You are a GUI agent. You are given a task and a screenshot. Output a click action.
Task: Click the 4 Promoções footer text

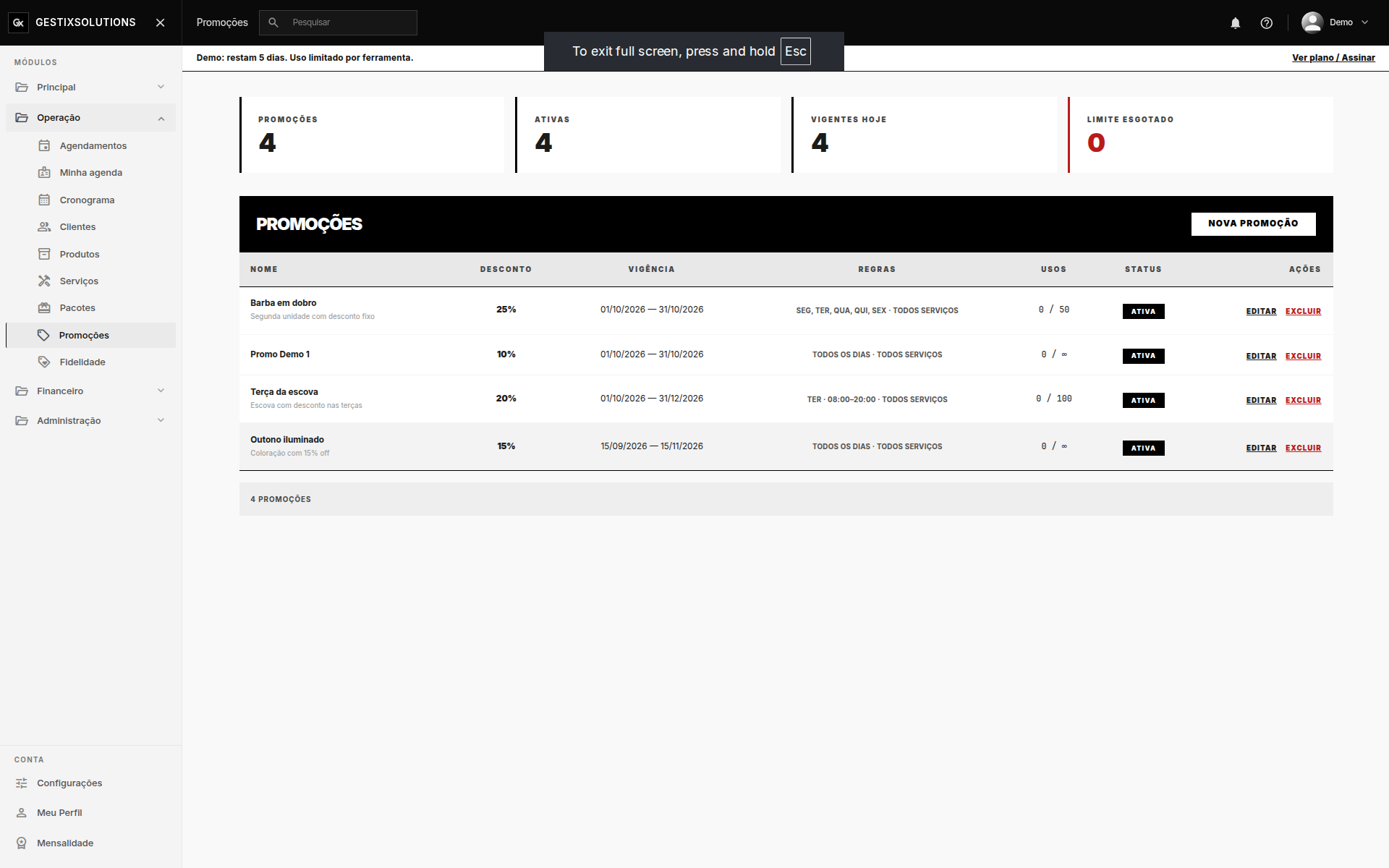[x=281, y=499]
